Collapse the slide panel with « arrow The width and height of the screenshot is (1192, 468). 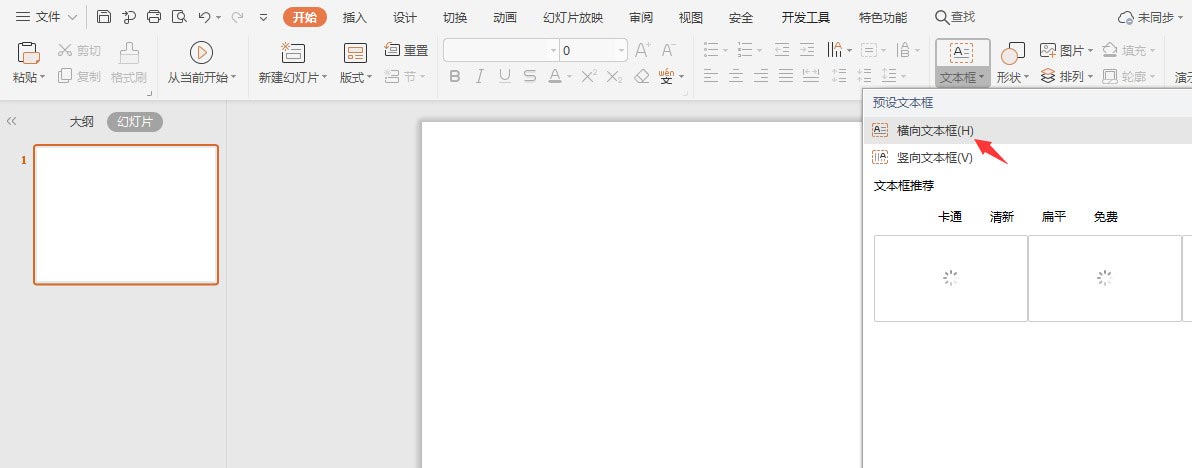(11, 122)
